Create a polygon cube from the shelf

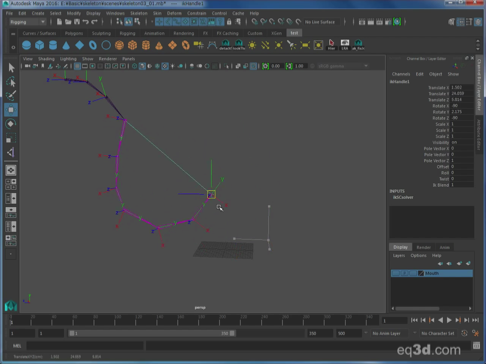[x=40, y=45]
